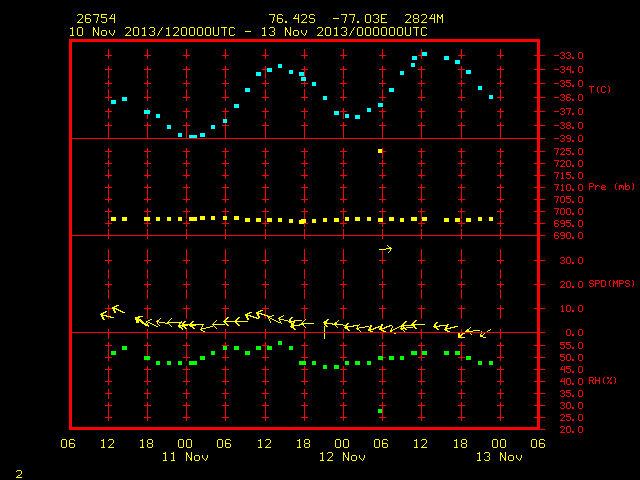This screenshot has width=640, height=480.
Task: Click the lowest cyan temperature point near -39.0
Action: (193, 137)
